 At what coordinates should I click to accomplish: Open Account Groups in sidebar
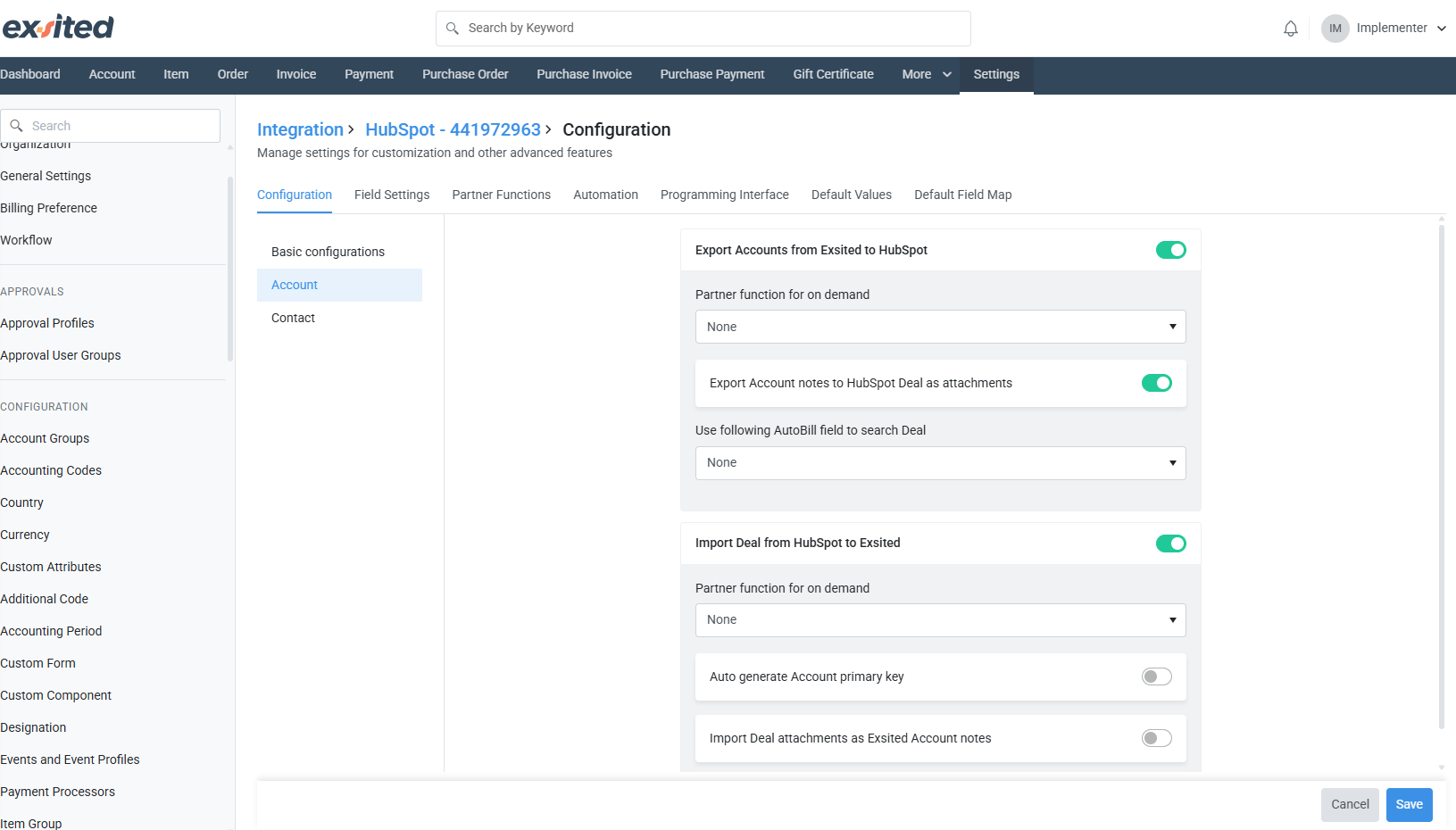pyautogui.click(x=45, y=438)
